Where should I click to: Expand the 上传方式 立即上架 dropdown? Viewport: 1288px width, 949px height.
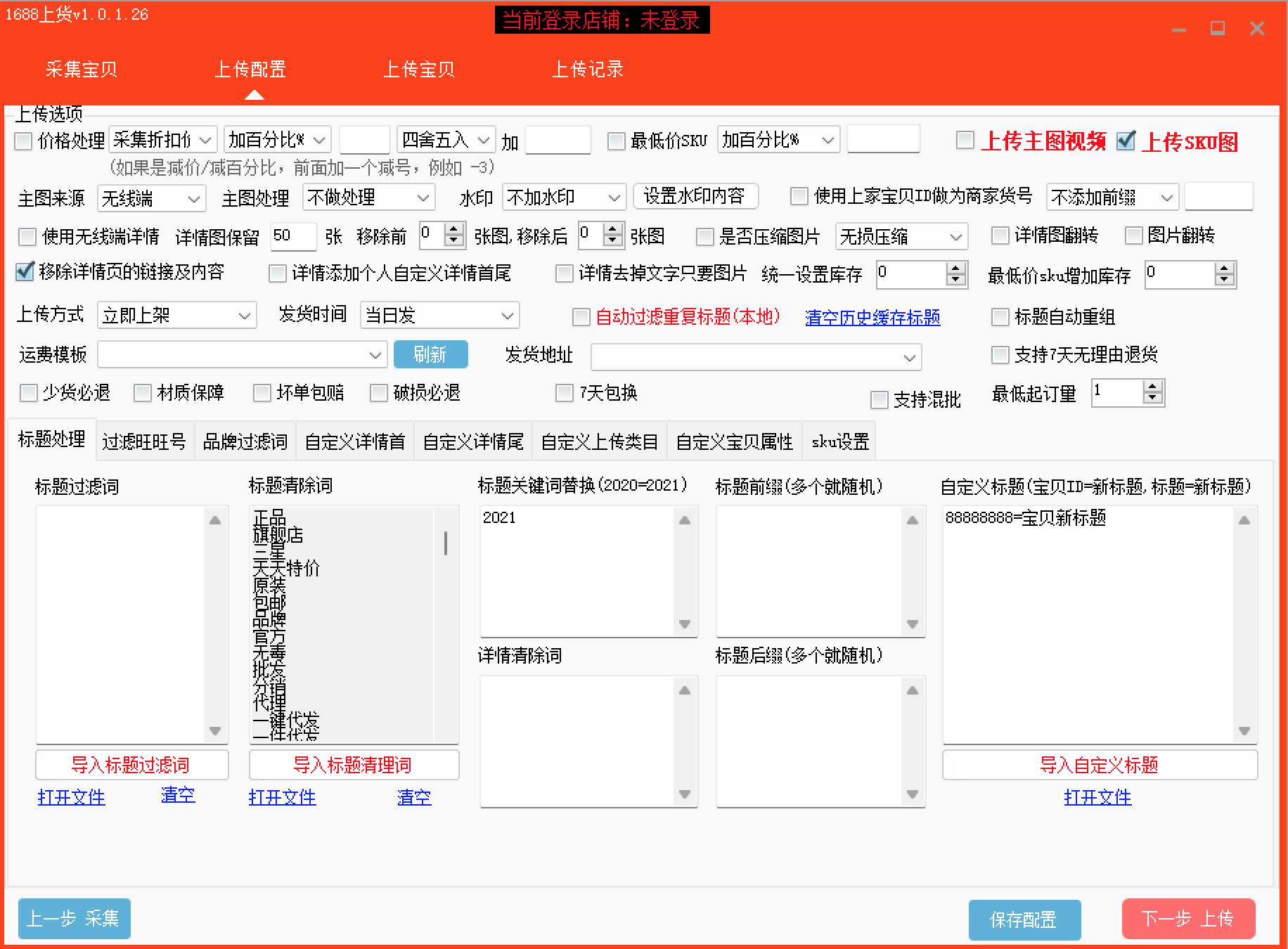[x=177, y=316]
